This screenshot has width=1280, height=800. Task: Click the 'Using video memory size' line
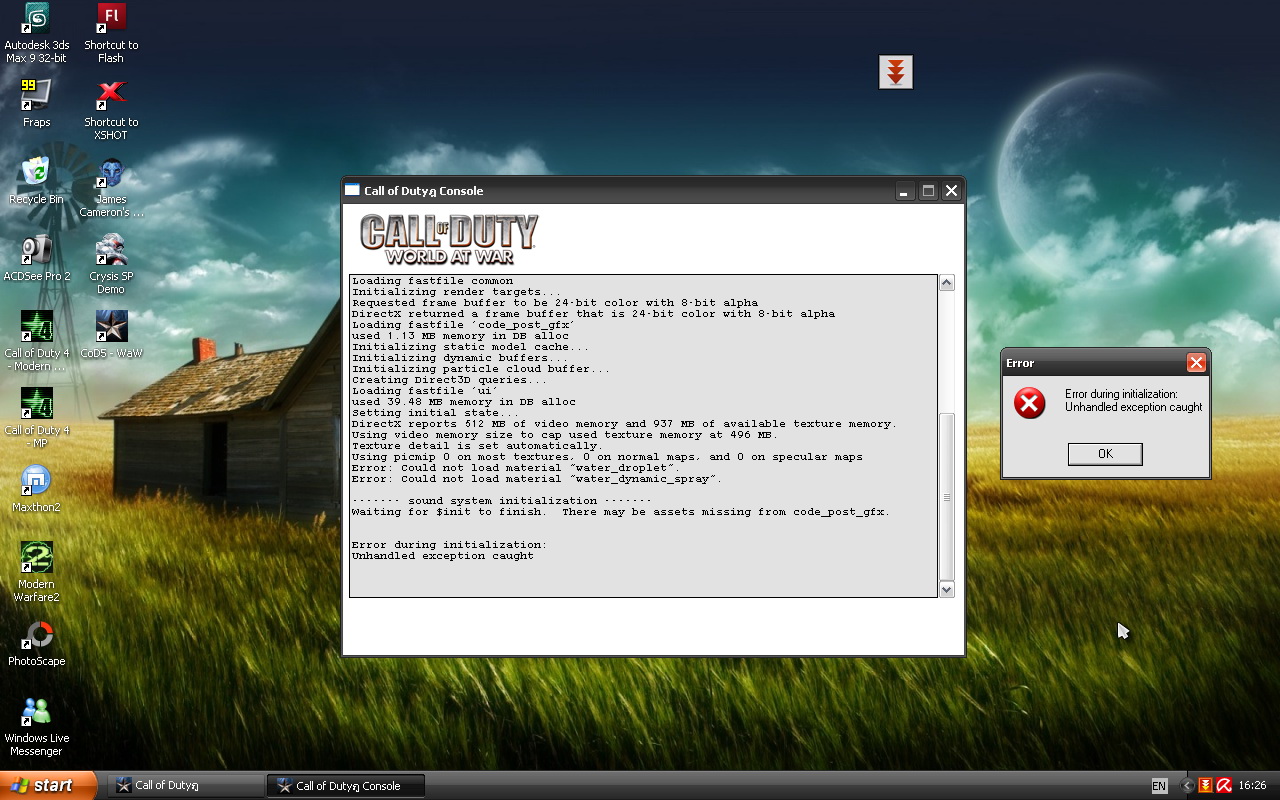coord(565,435)
